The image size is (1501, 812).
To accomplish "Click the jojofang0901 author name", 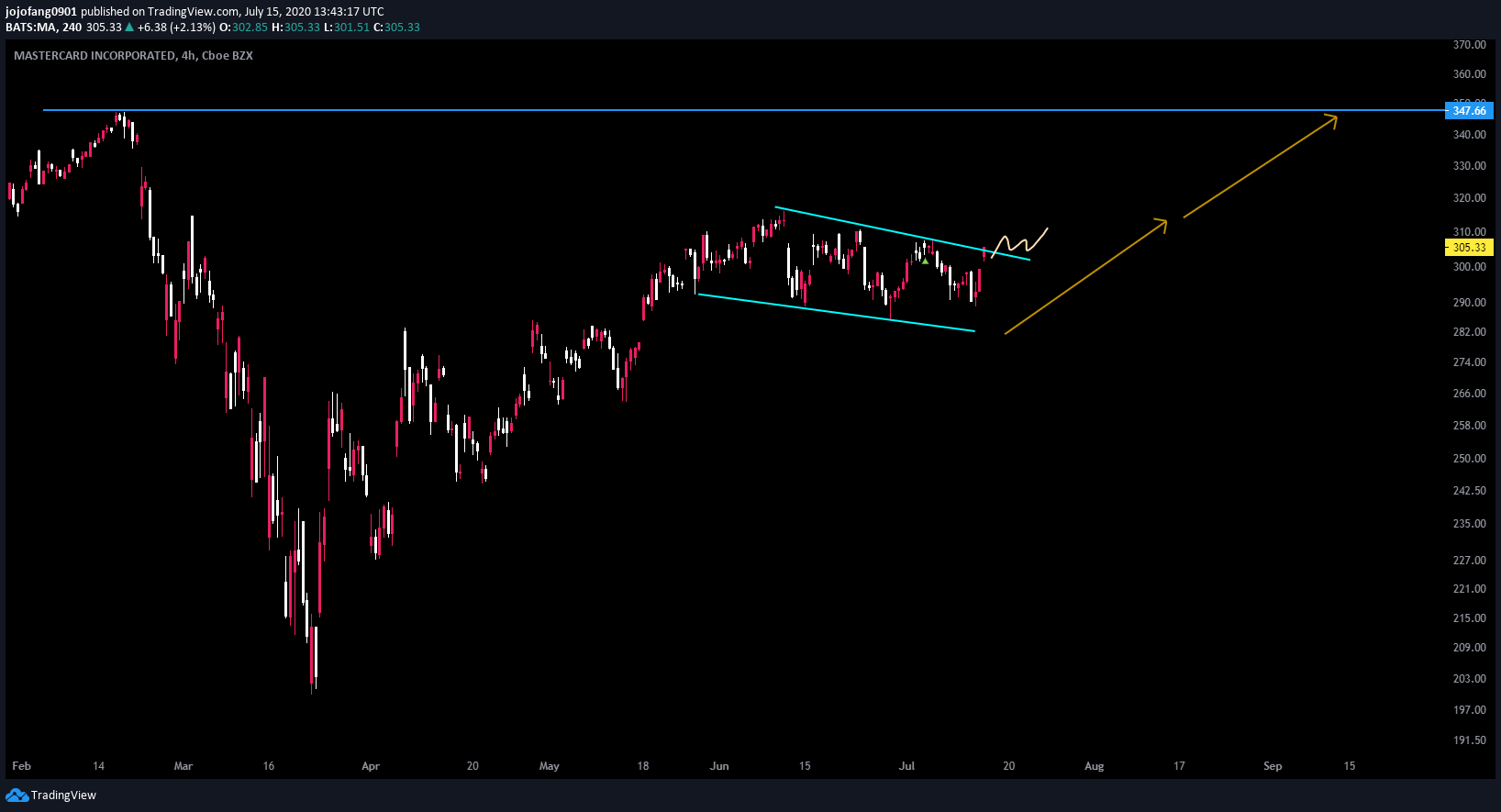I will [41, 12].
